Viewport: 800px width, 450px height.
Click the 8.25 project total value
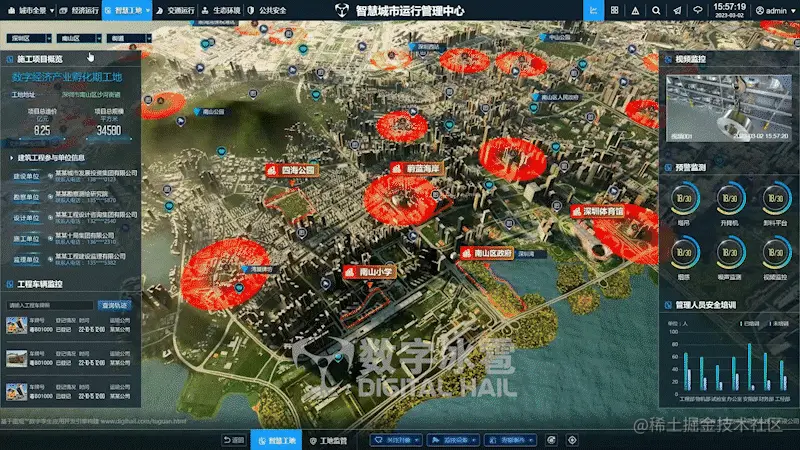[x=42, y=131]
